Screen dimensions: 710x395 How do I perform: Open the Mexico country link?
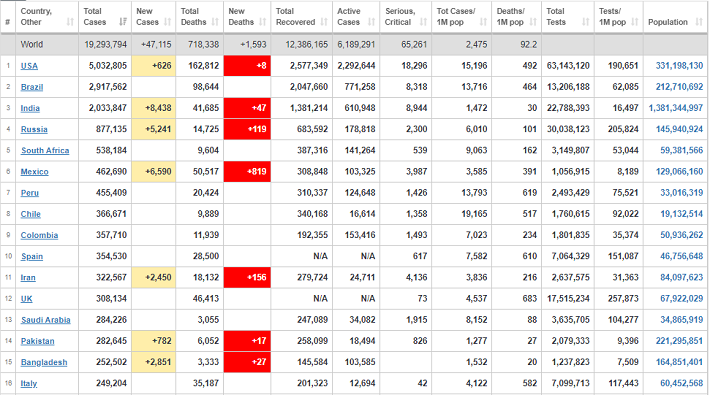click(34, 172)
